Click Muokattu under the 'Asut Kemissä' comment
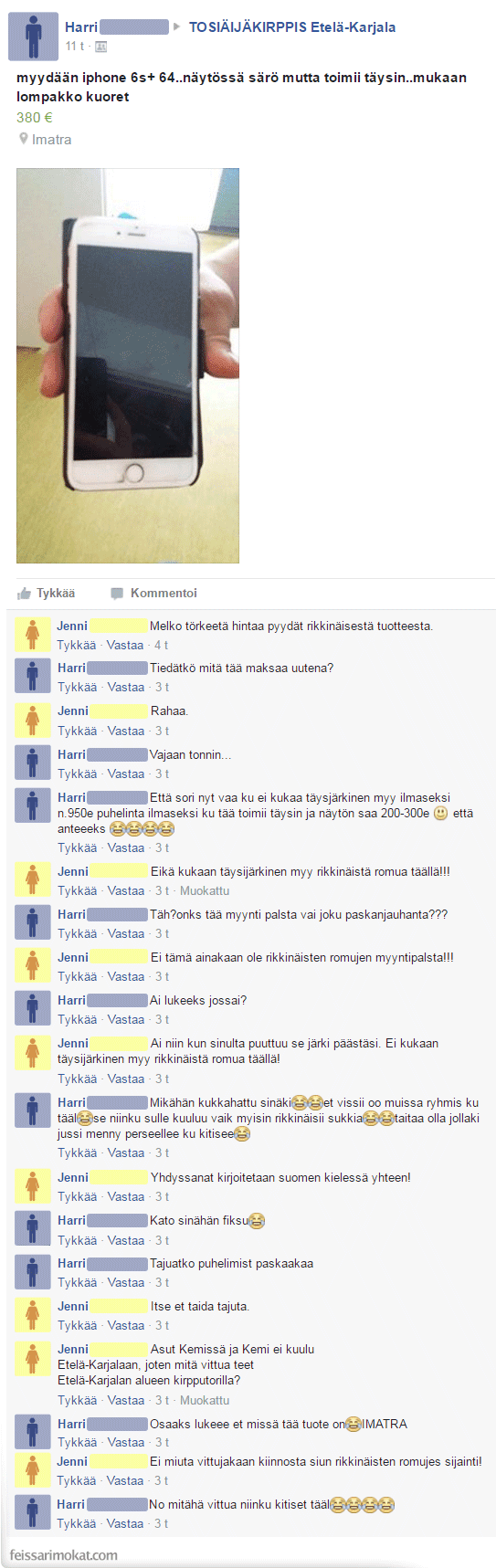Screen dimensions: 496x1568 click(x=205, y=1400)
